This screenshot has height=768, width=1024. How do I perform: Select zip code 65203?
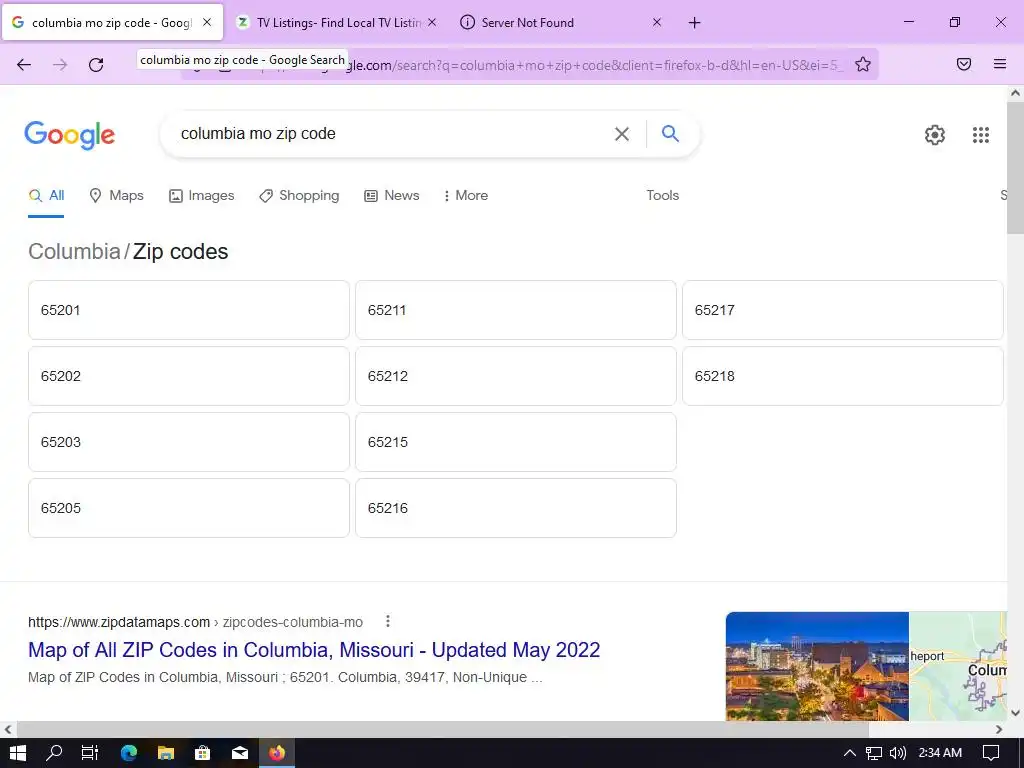coord(189,442)
